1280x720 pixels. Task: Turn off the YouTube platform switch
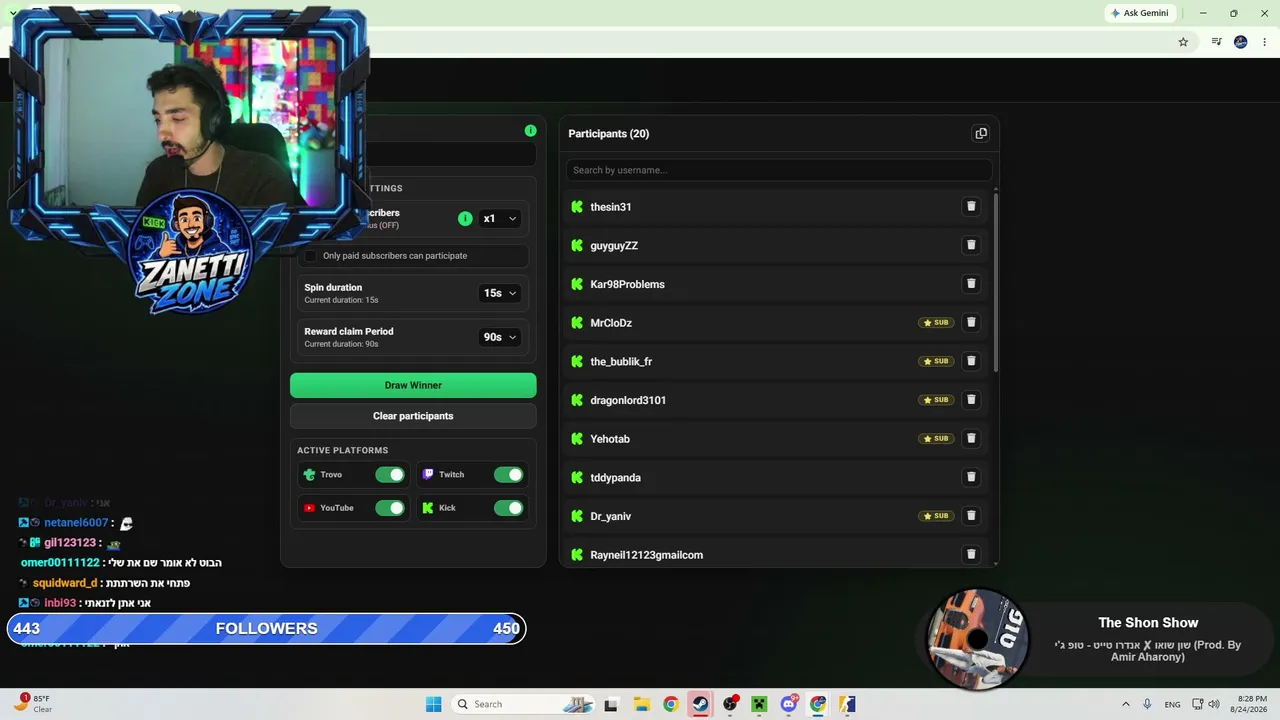[390, 508]
